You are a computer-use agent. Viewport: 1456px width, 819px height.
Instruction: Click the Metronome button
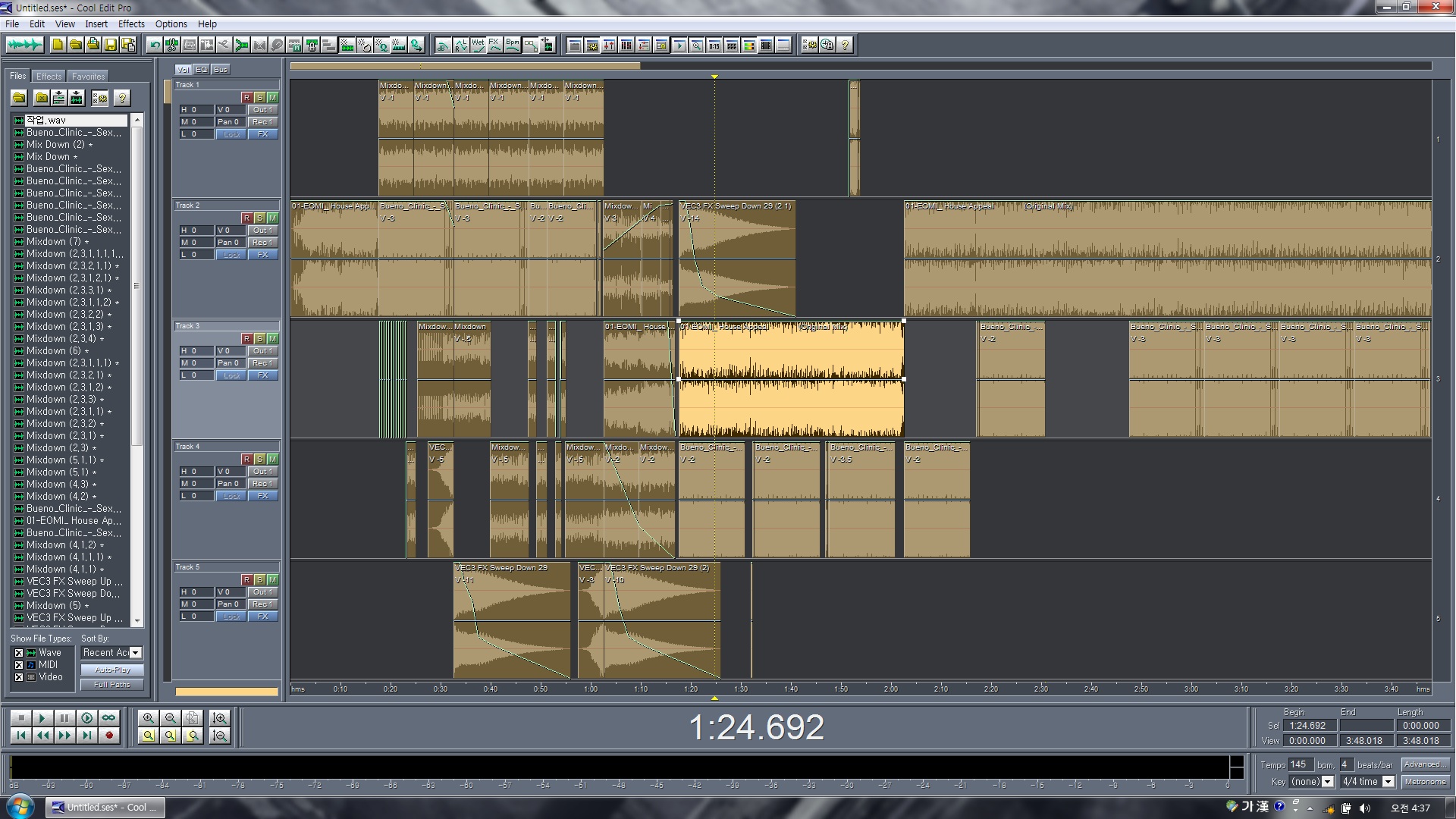click(x=1425, y=781)
